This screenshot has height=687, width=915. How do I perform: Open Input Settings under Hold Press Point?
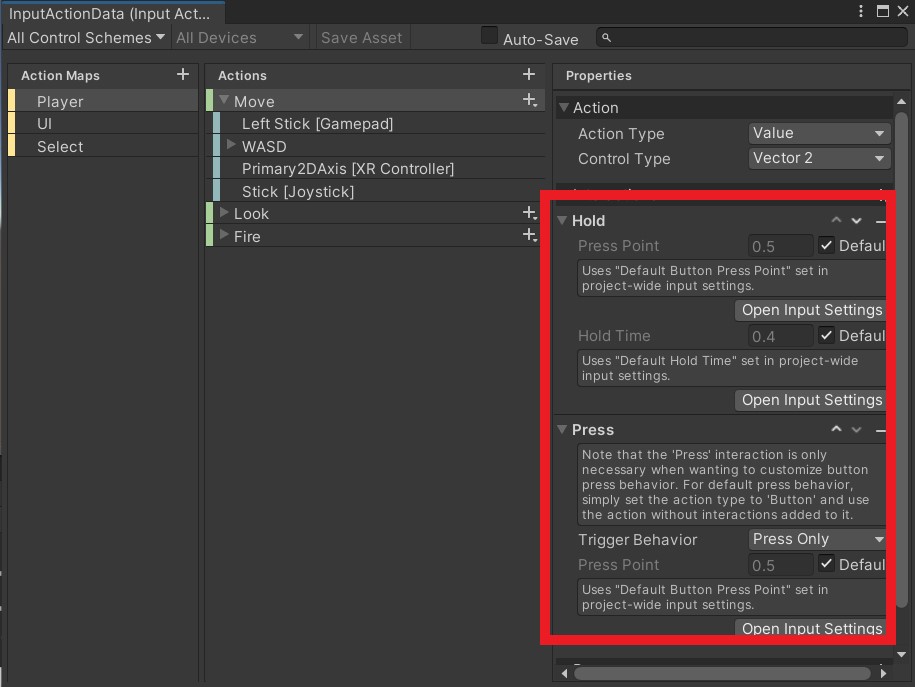[x=811, y=310]
